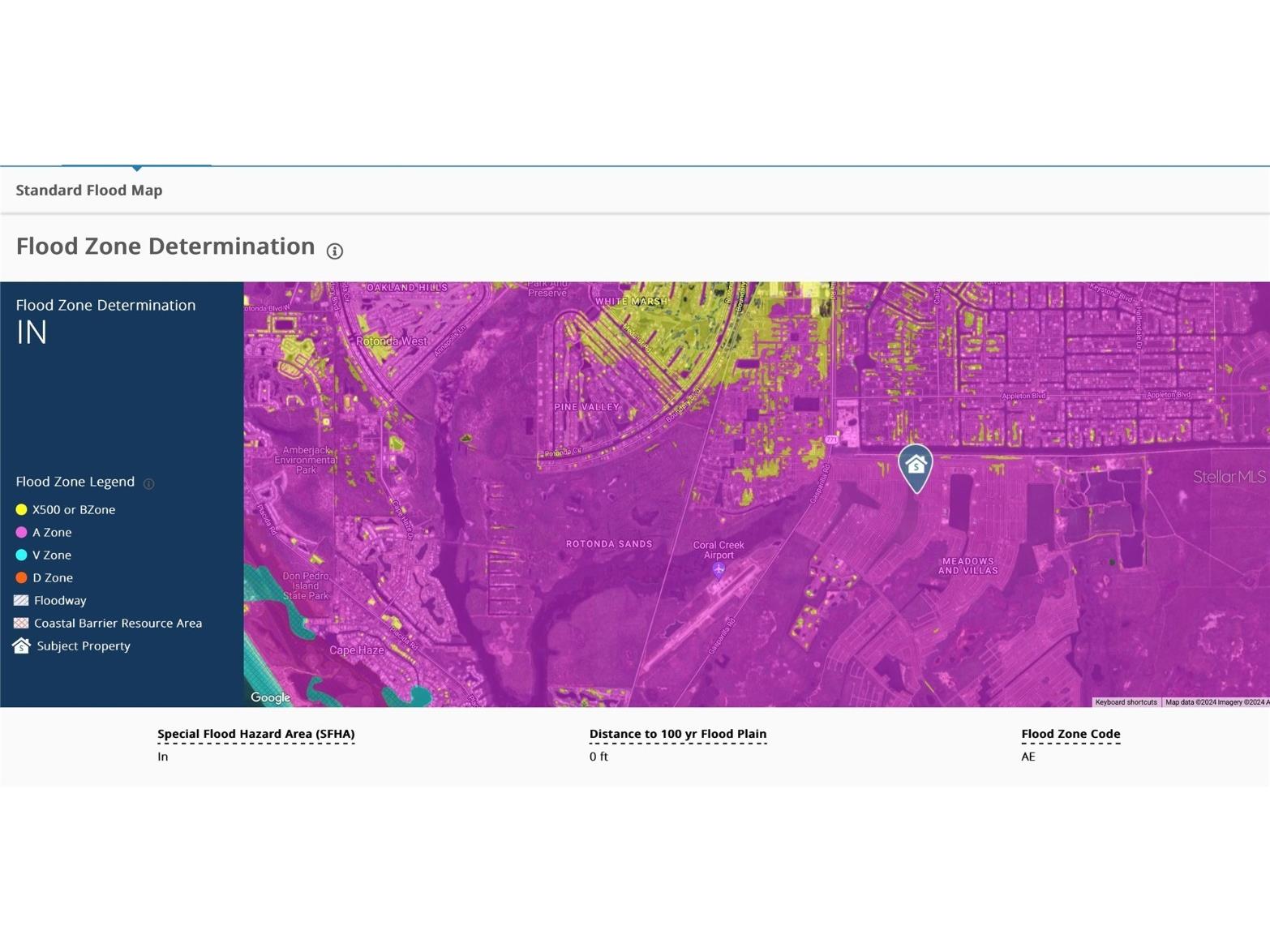Image resolution: width=1270 pixels, height=952 pixels.
Task: Click the Flood Zone Code label
Action: click(1070, 734)
